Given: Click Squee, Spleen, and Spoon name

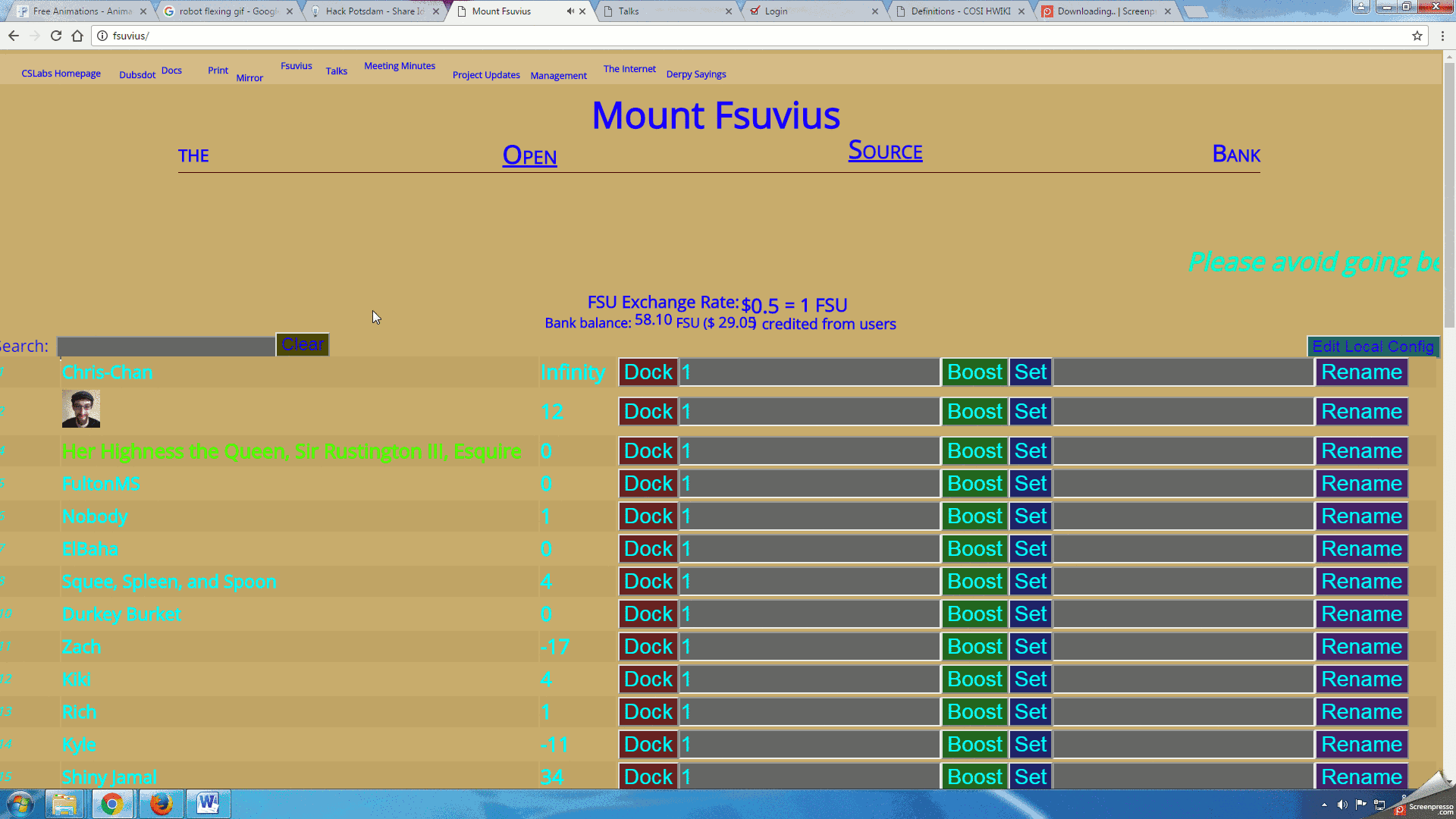Looking at the screenshot, I should (169, 582).
